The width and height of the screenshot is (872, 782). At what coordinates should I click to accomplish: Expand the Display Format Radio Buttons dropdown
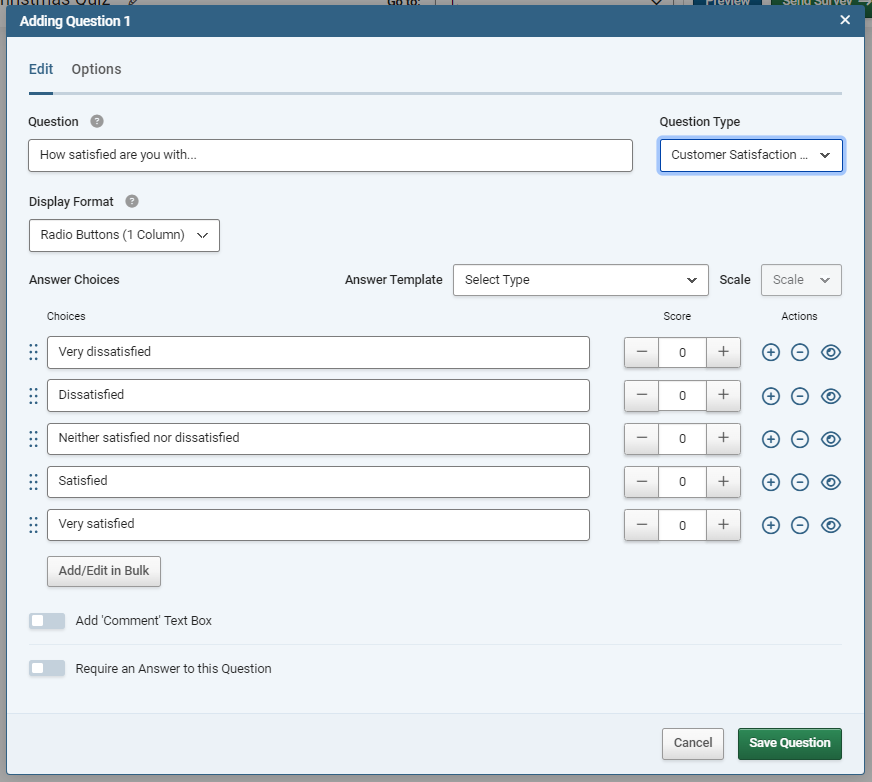point(124,235)
